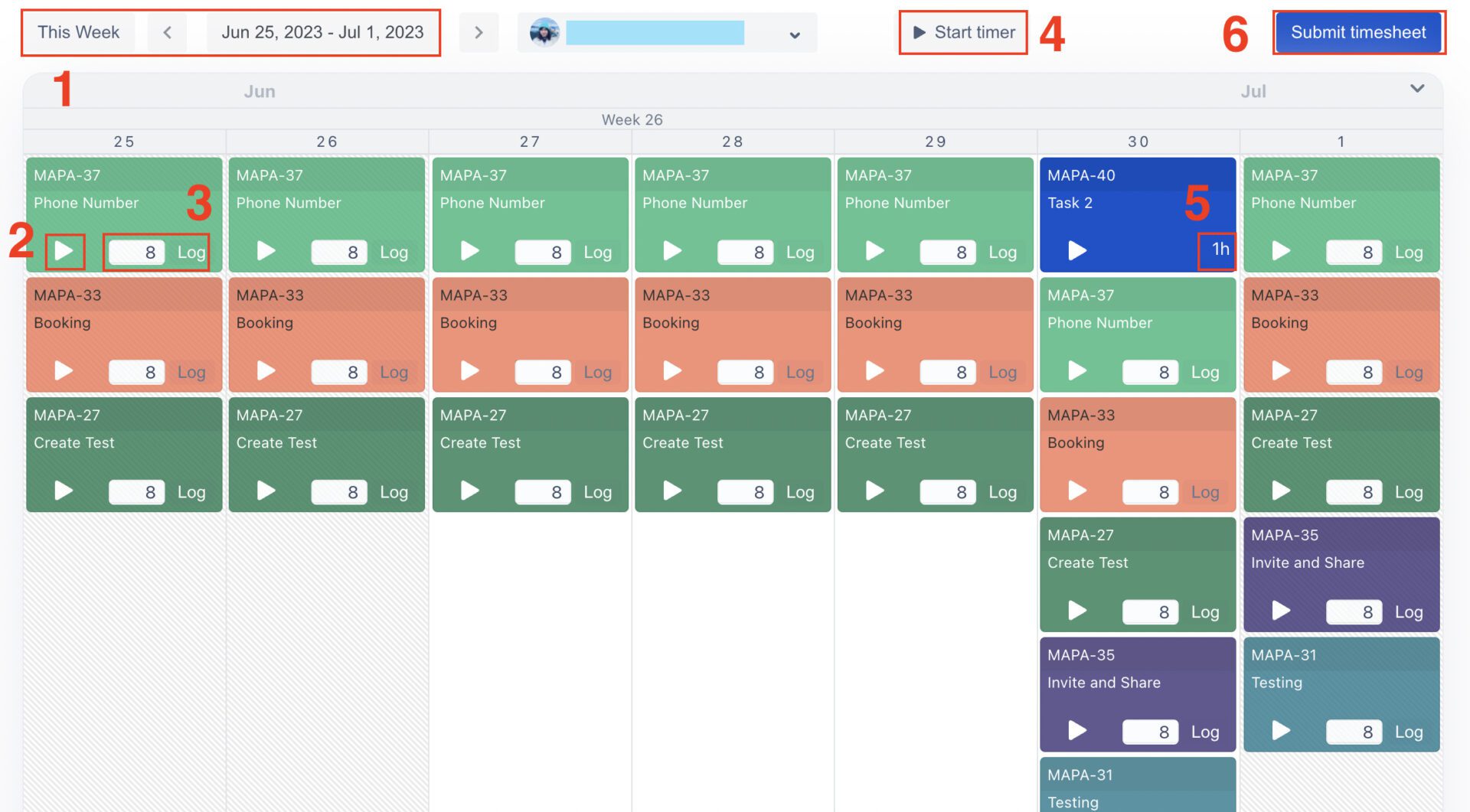The height and width of the screenshot is (812, 1470).
Task: Edit hours field on MAPA-31 Testing, Jul 1
Action: [x=1354, y=732]
